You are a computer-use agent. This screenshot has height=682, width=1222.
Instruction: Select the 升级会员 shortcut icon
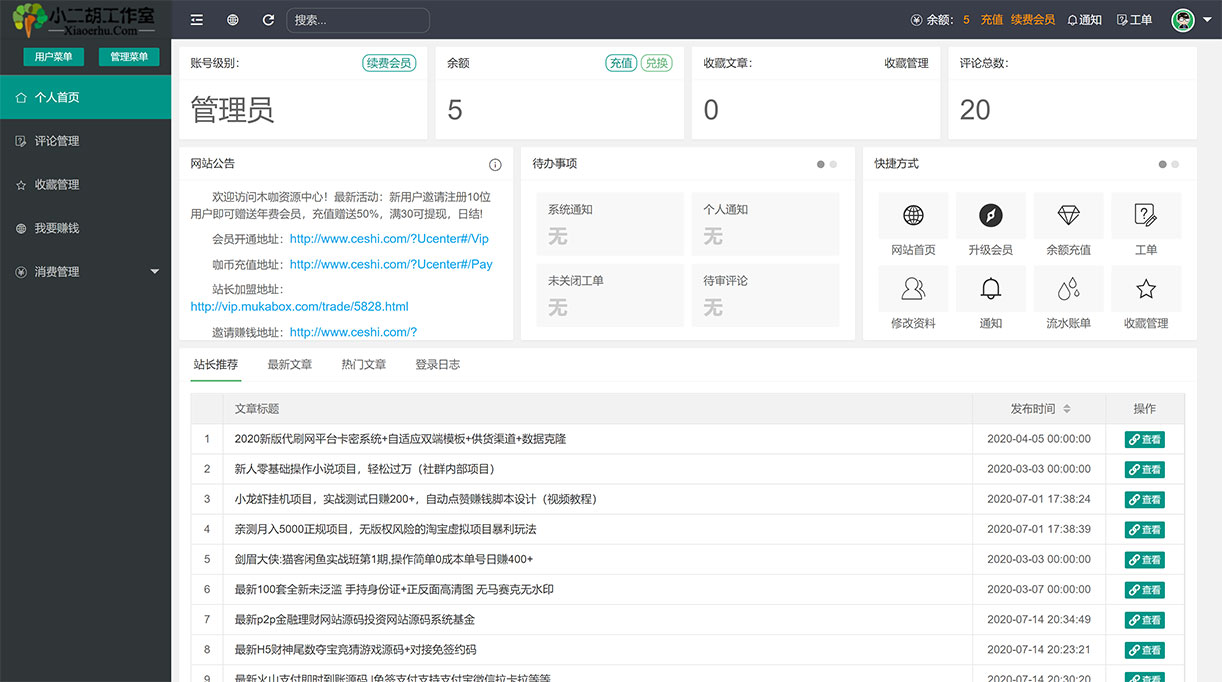click(x=990, y=215)
